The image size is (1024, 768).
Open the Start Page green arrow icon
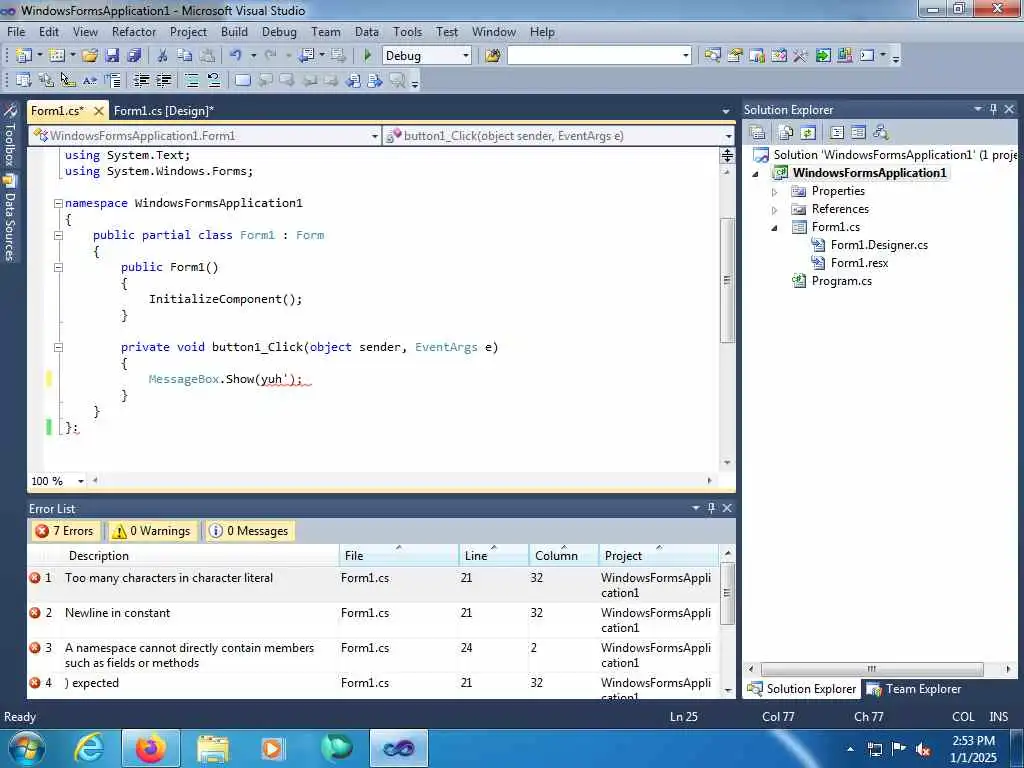point(823,56)
